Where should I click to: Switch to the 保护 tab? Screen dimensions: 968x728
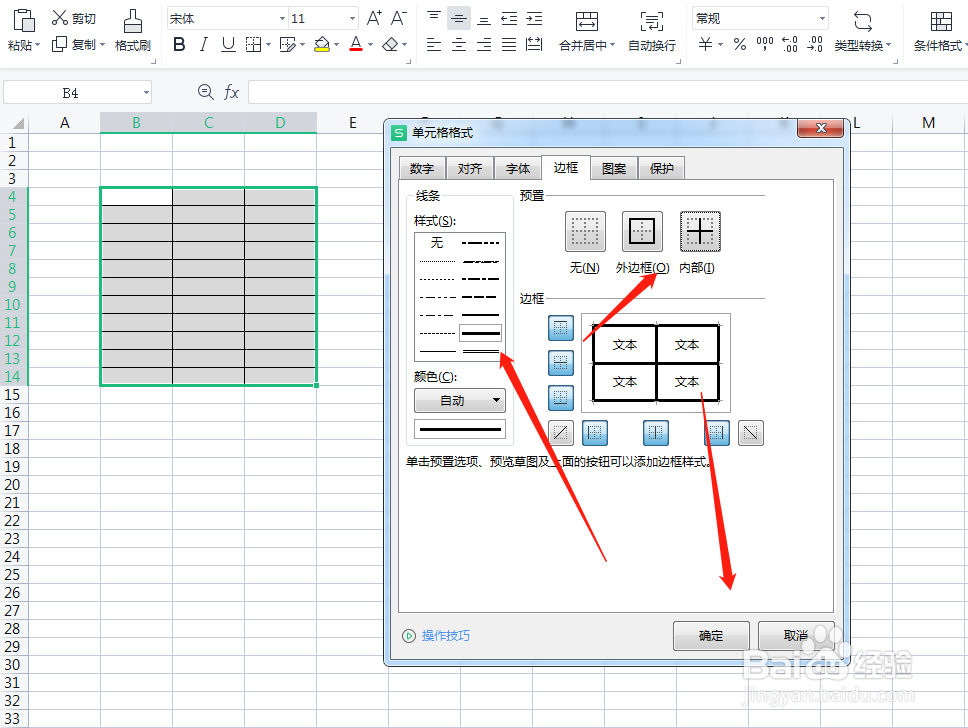coord(662,168)
